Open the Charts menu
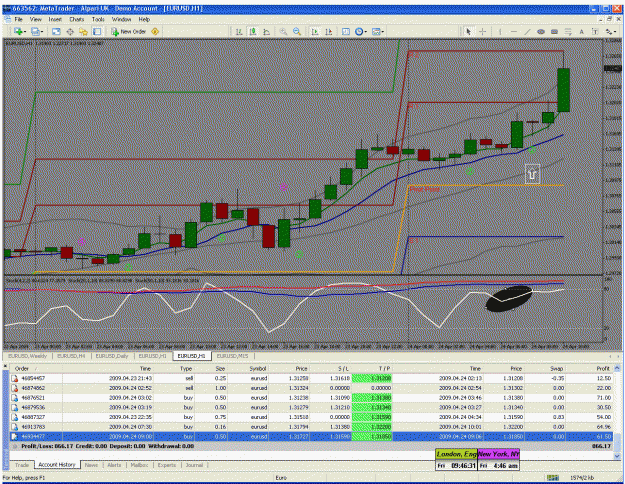 (77, 19)
